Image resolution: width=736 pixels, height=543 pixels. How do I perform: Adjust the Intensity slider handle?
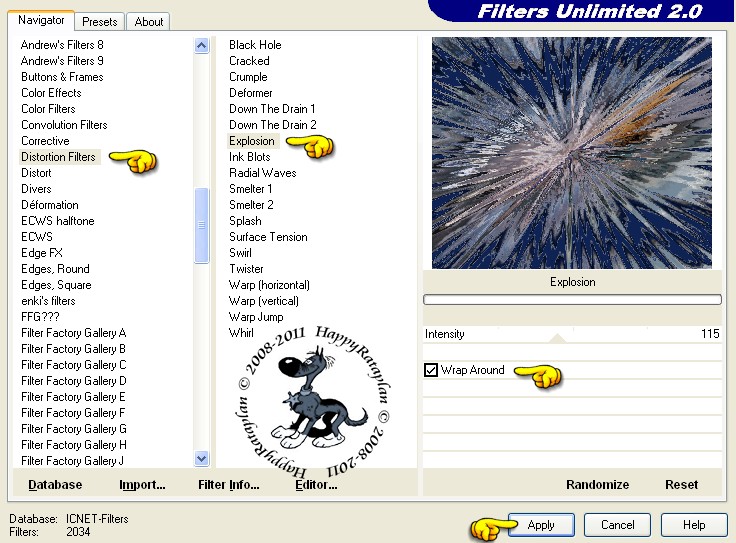[x=557, y=338]
